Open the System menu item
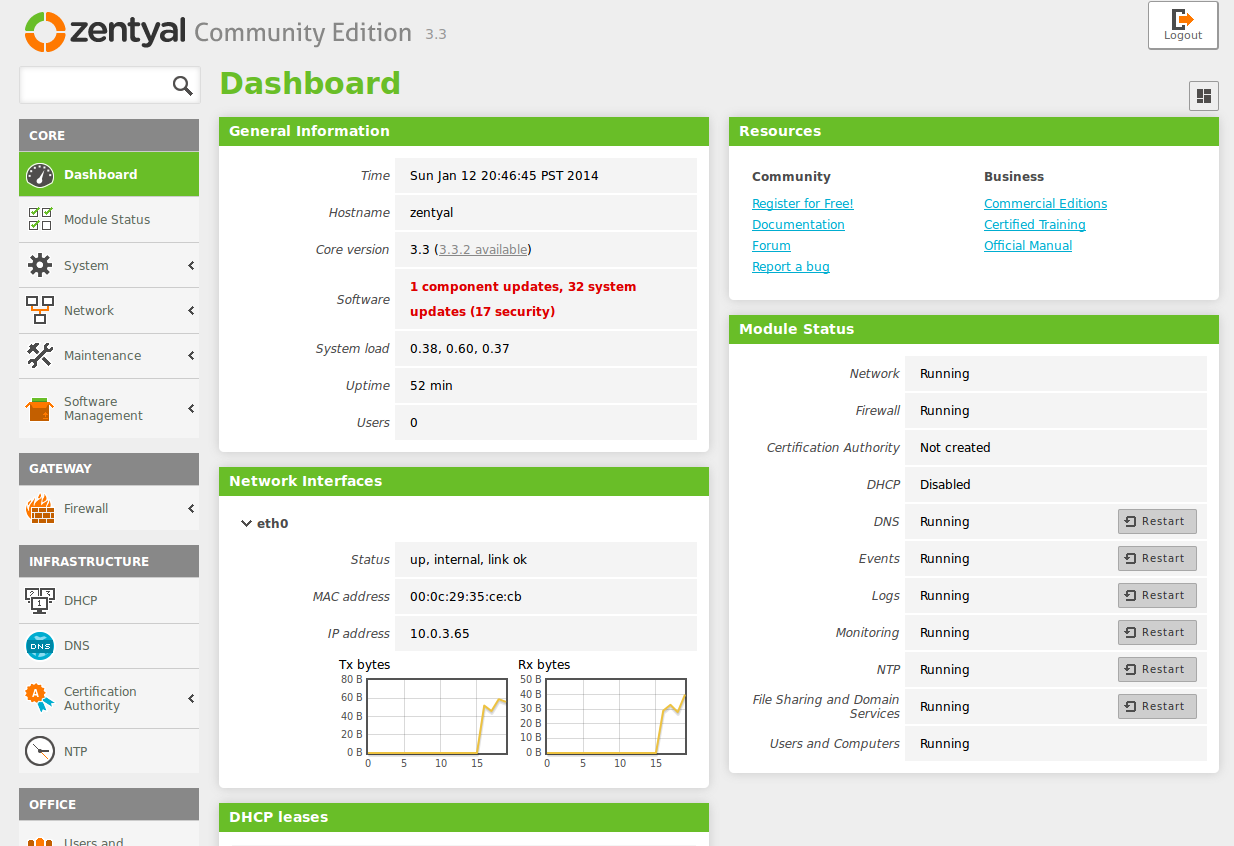This screenshot has width=1234, height=846. pos(109,265)
